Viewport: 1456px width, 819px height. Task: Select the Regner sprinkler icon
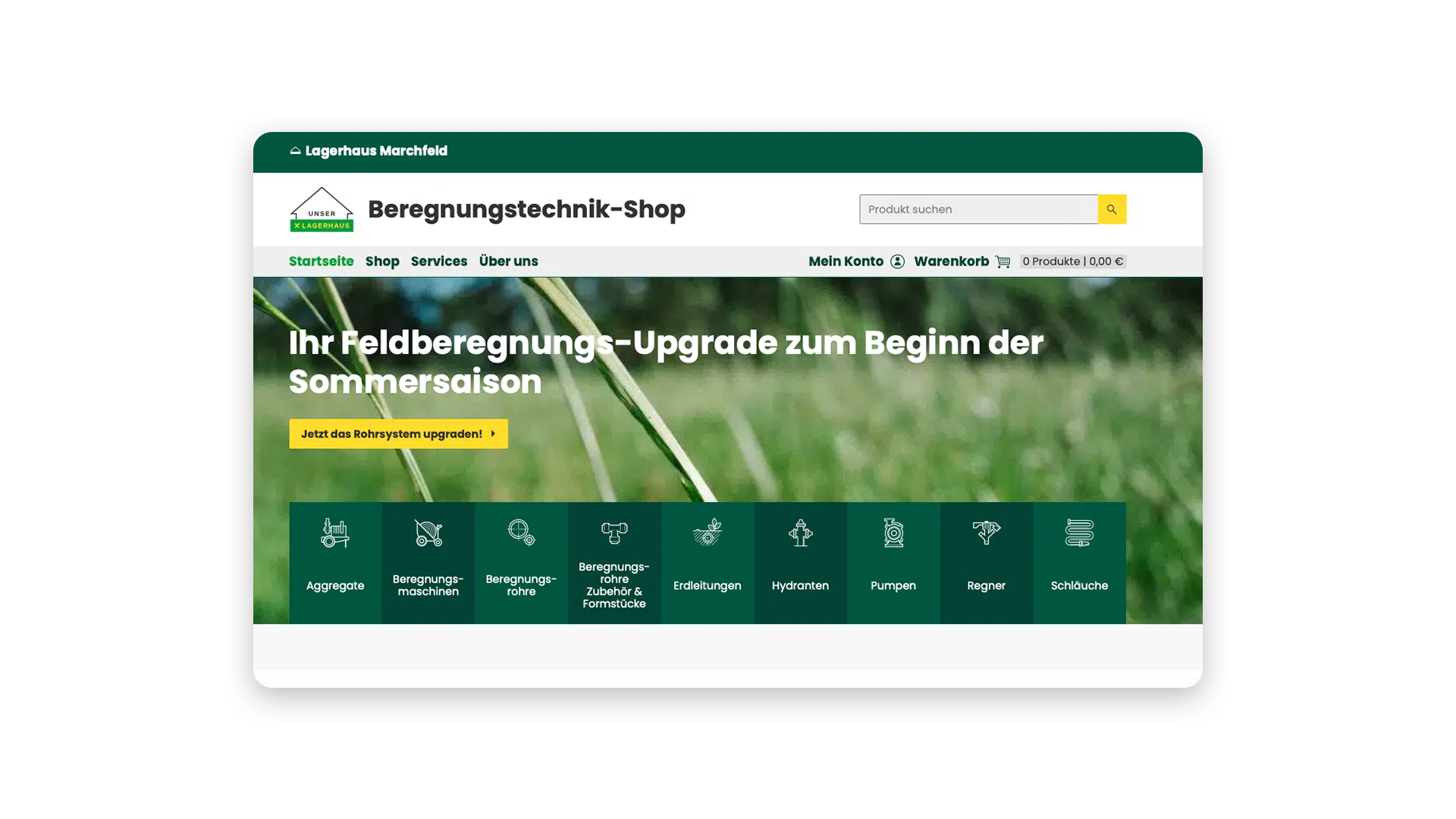click(x=986, y=532)
